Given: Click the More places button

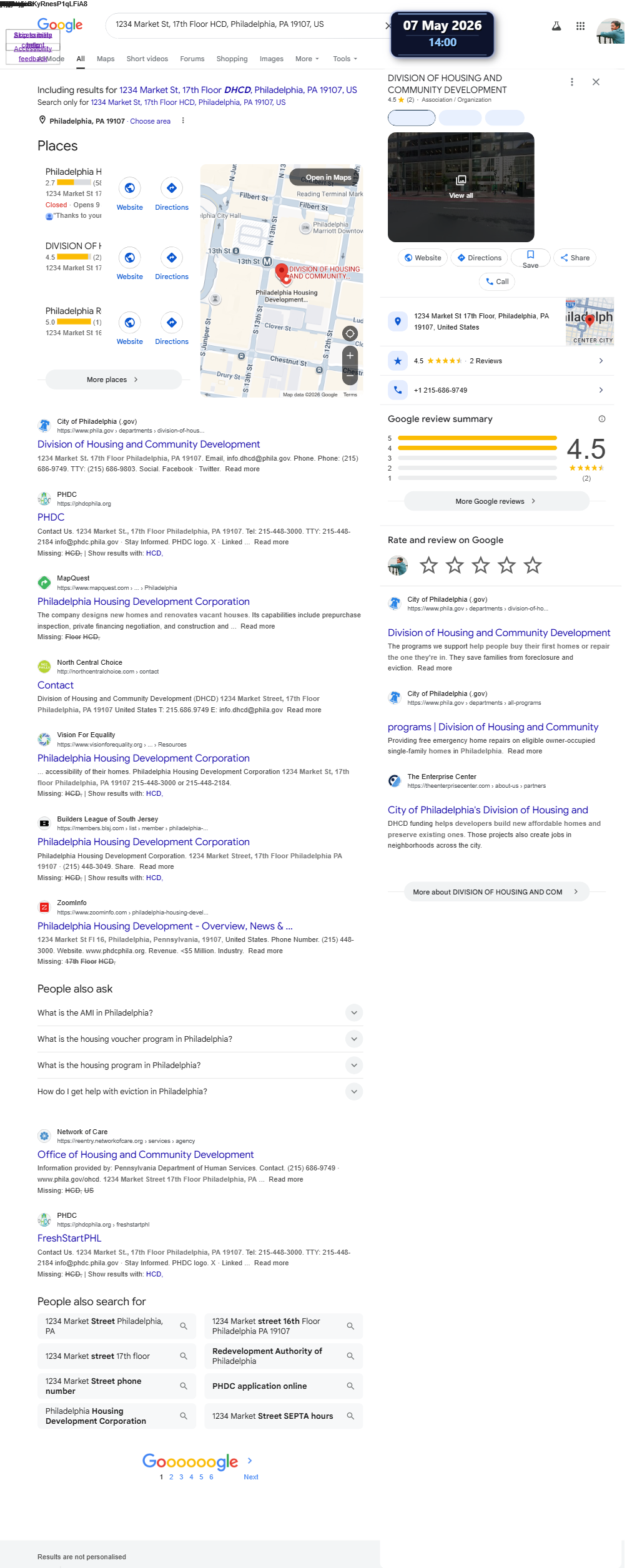Looking at the screenshot, I should pos(113,380).
